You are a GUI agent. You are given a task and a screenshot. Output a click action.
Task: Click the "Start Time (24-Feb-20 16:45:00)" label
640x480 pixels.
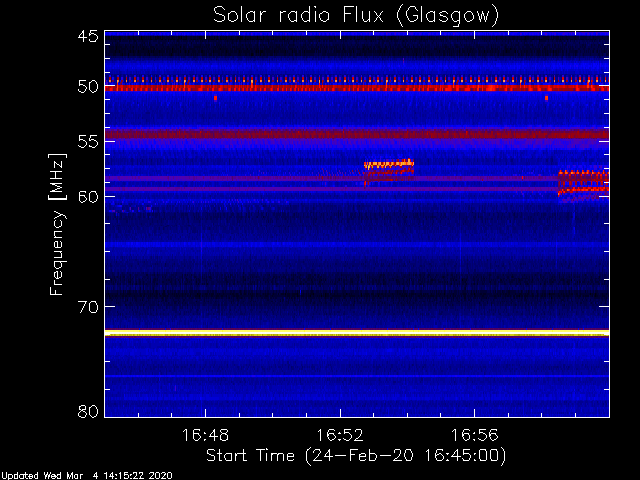point(356,456)
